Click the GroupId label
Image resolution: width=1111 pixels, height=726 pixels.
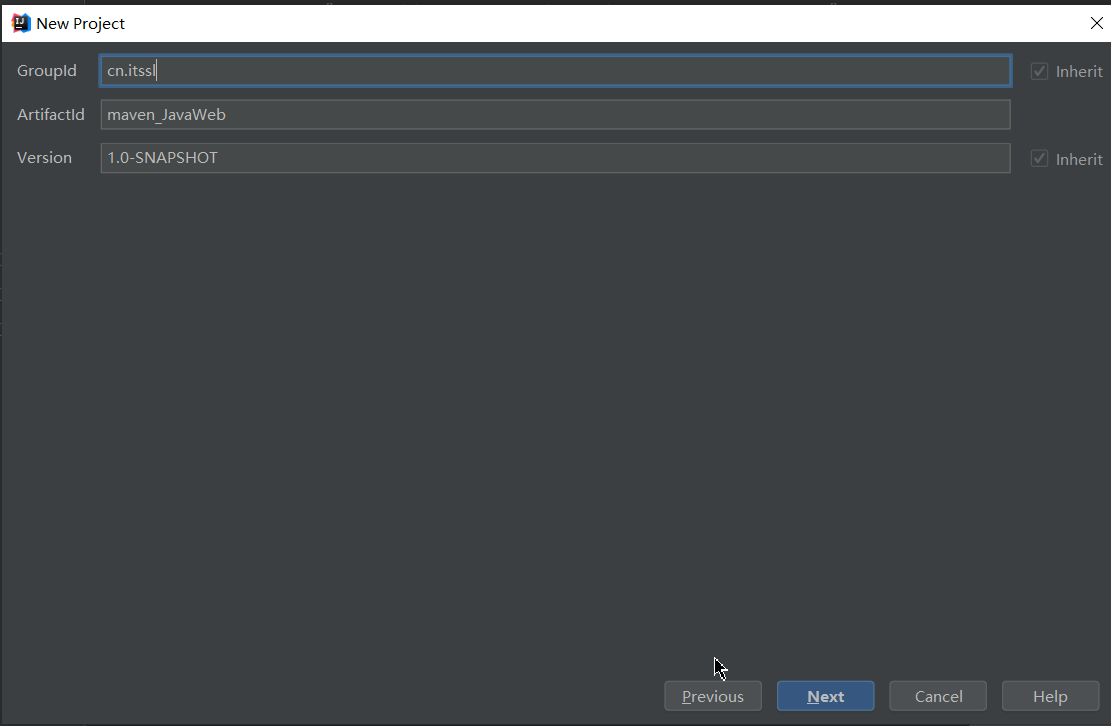coord(47,71)
